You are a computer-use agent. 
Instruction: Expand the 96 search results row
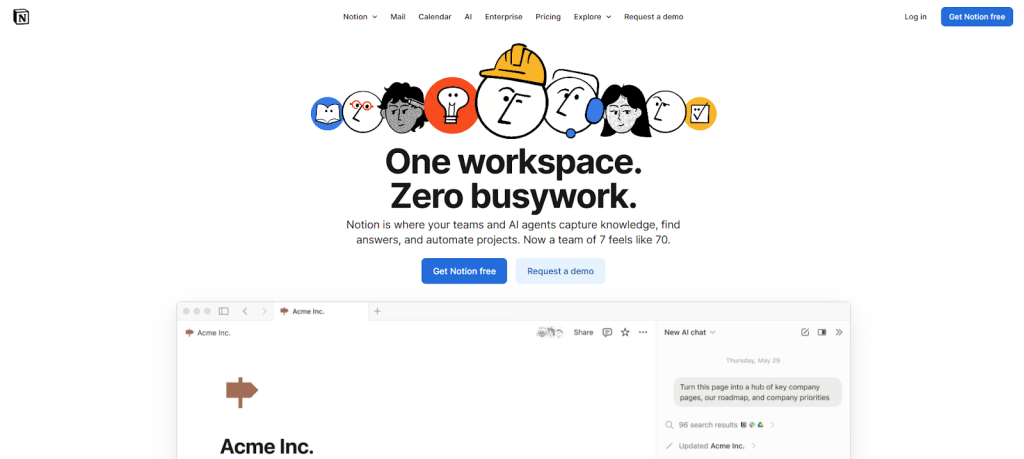(x=720, y=425)
